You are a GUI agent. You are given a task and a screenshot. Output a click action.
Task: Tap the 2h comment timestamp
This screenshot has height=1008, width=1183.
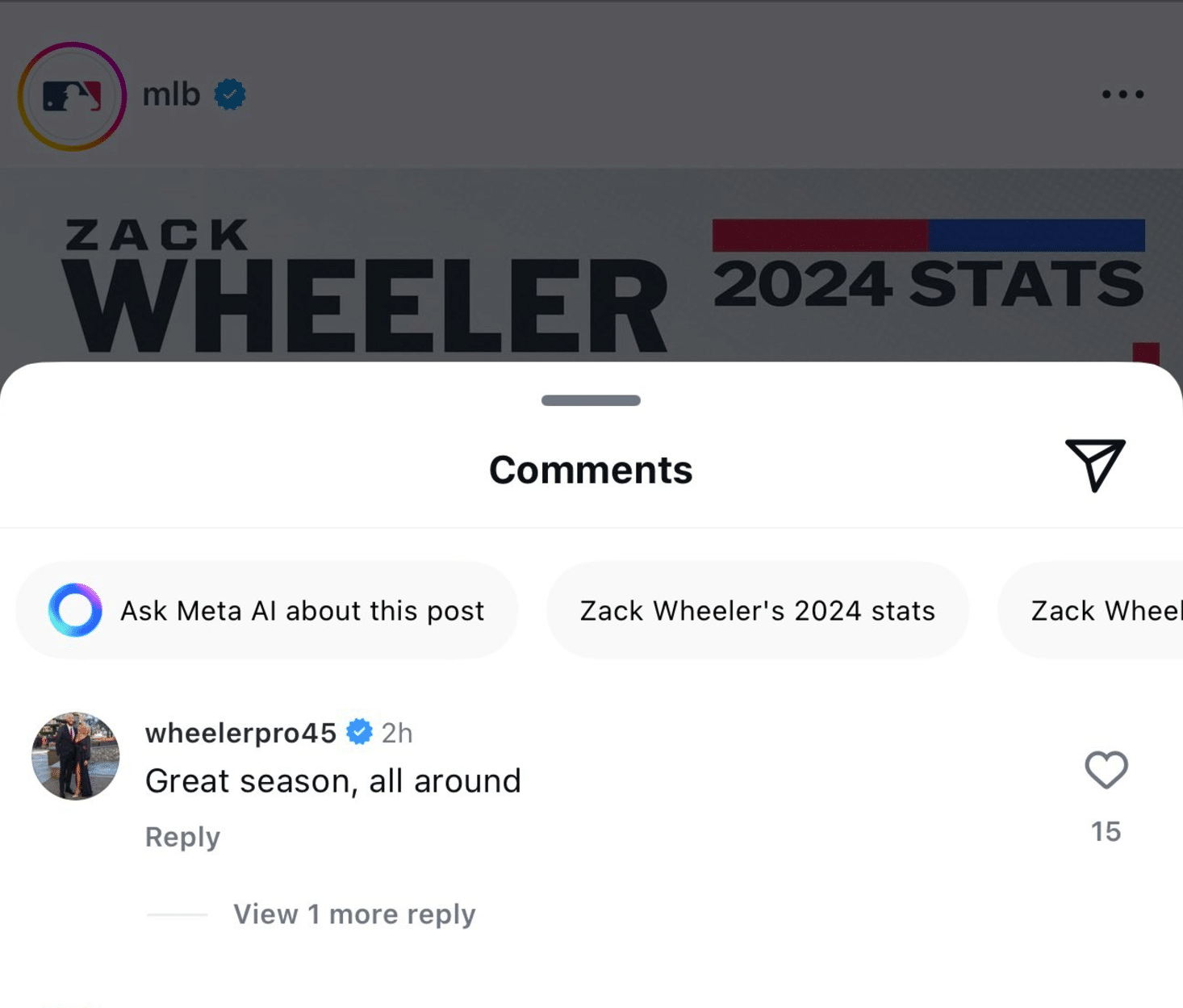coord(397,733)
